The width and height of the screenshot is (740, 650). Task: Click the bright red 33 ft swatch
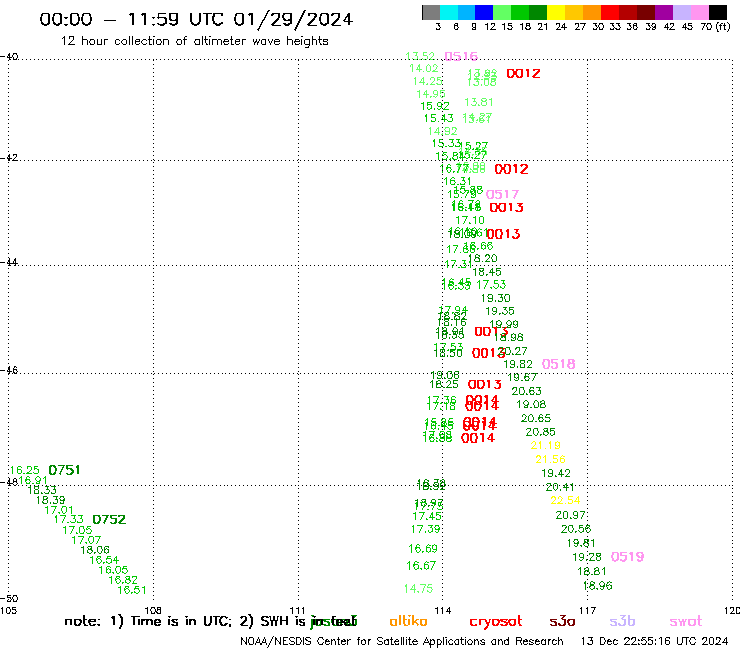pyautogui.click(x=610, y=13)
